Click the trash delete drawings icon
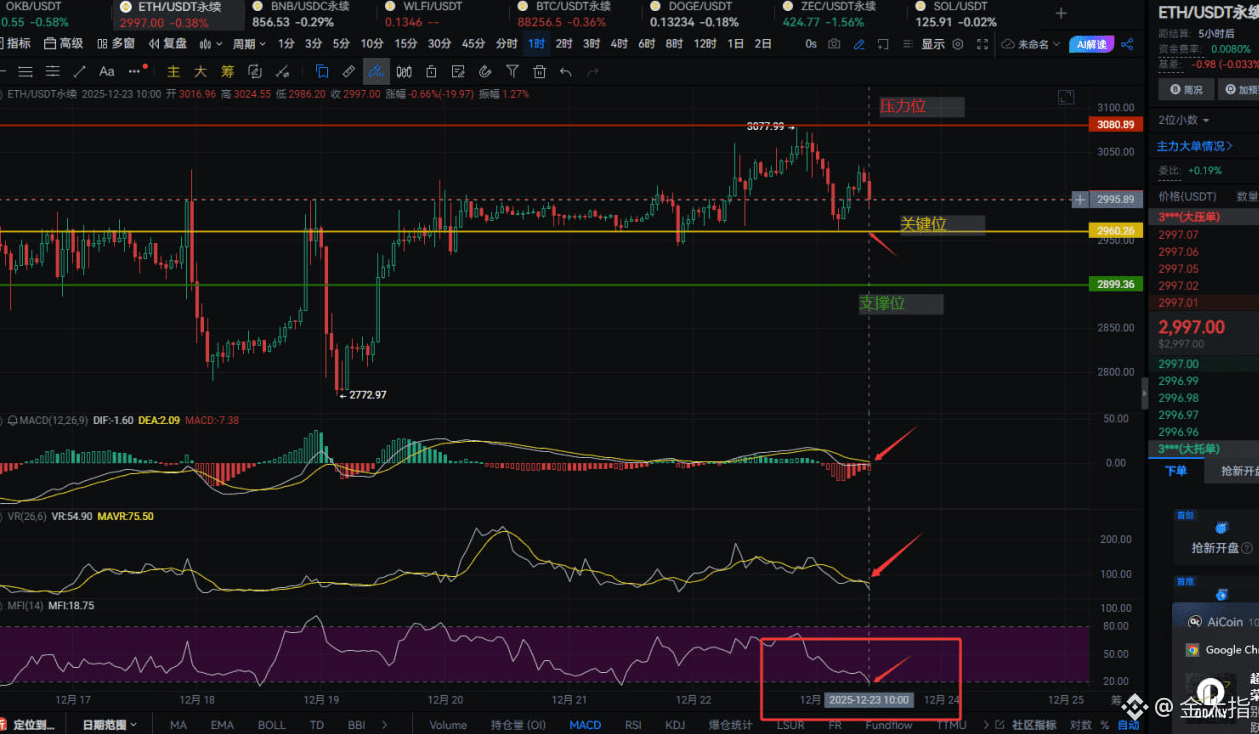This screenshot has height=734, width=1259. tap(539, 71)
